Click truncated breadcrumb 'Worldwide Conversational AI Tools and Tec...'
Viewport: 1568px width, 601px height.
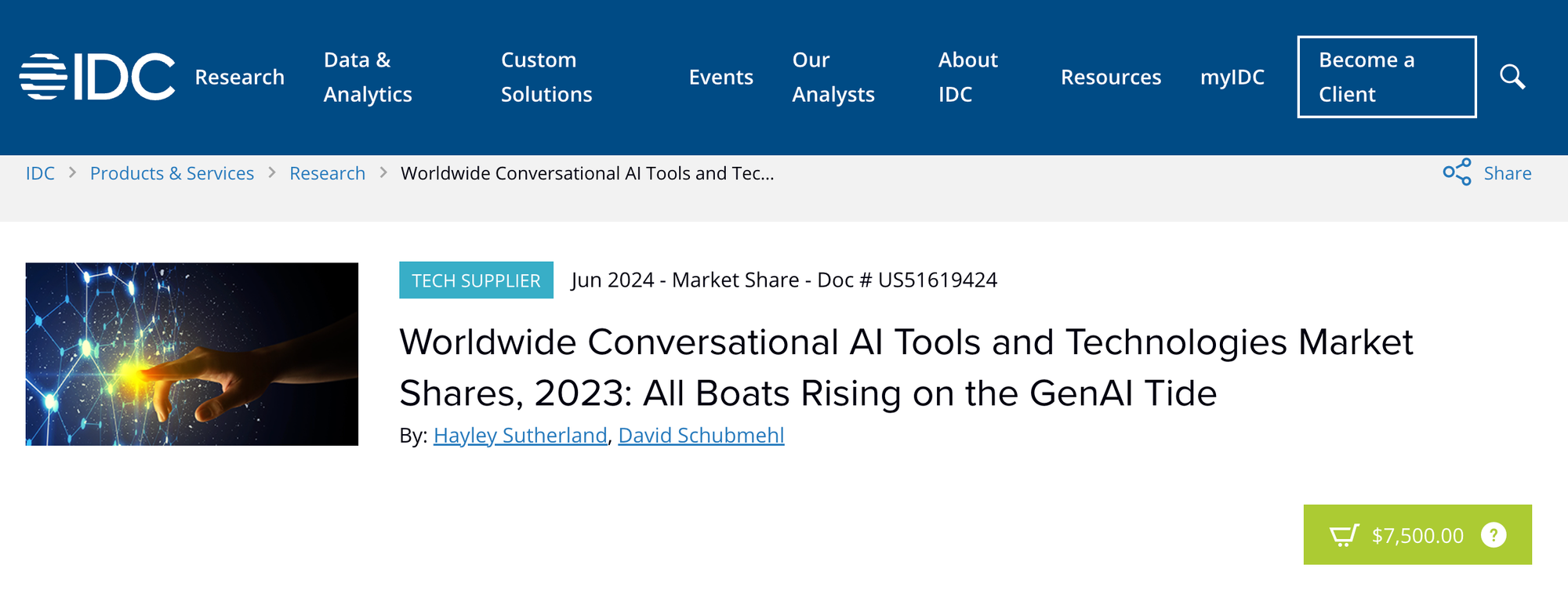(x=587, y=173)
